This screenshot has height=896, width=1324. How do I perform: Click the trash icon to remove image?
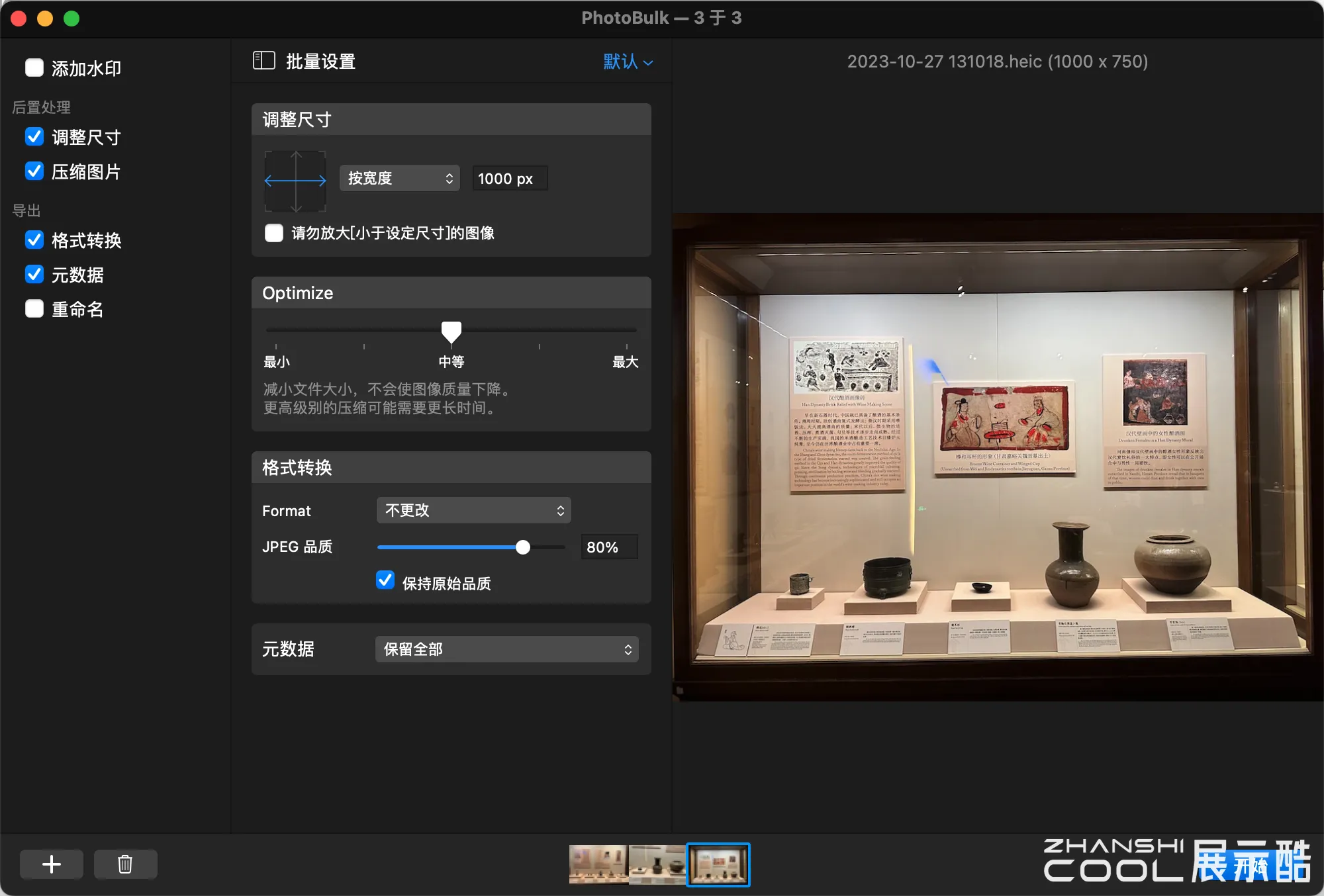tap(125, 864)
